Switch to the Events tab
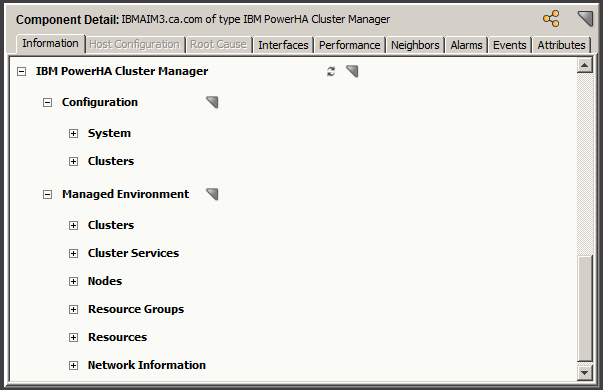Screen dimensions: 603x390 [x=510, y=45]
